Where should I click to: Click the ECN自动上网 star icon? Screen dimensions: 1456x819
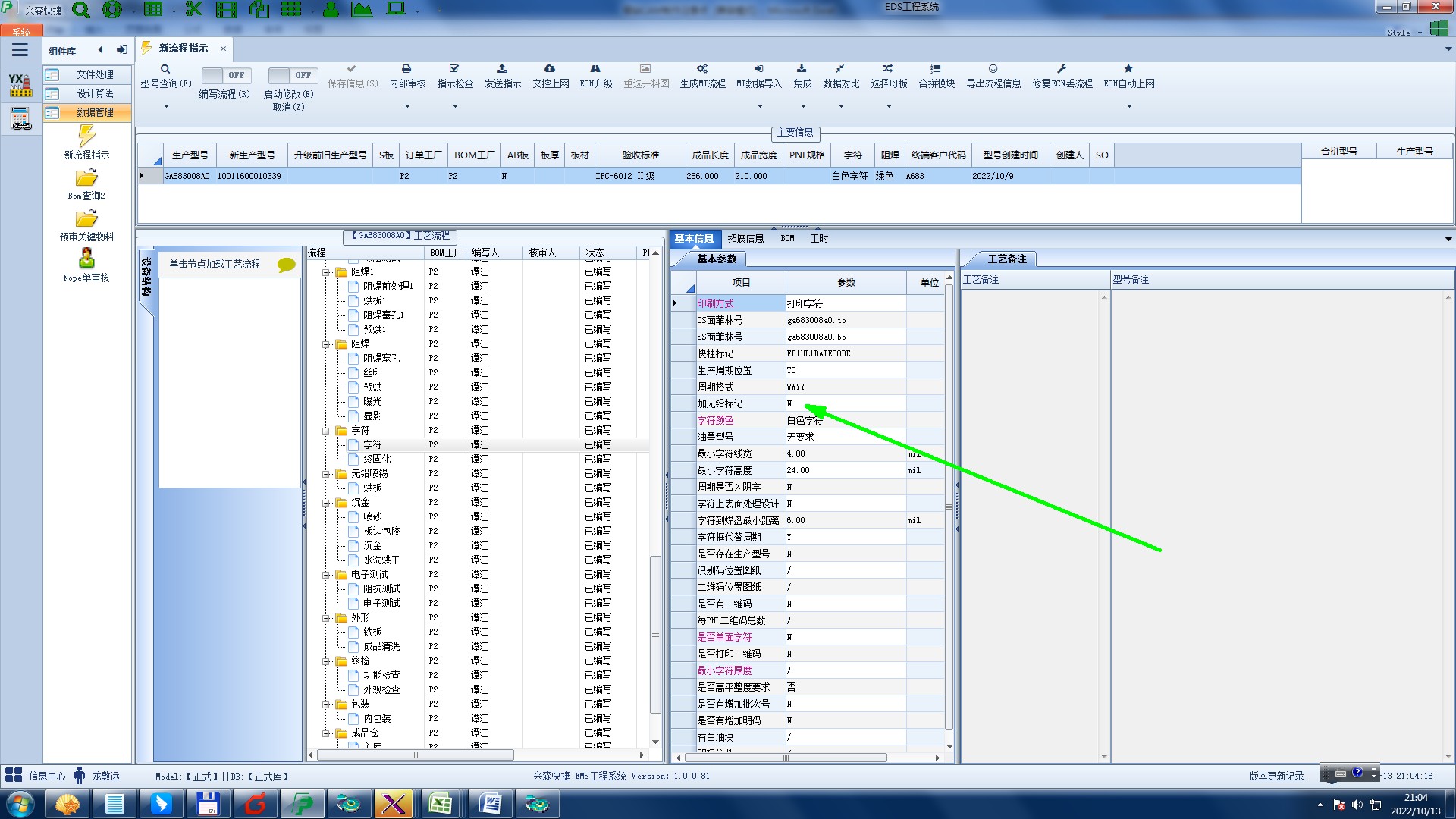click(1128, 69)
